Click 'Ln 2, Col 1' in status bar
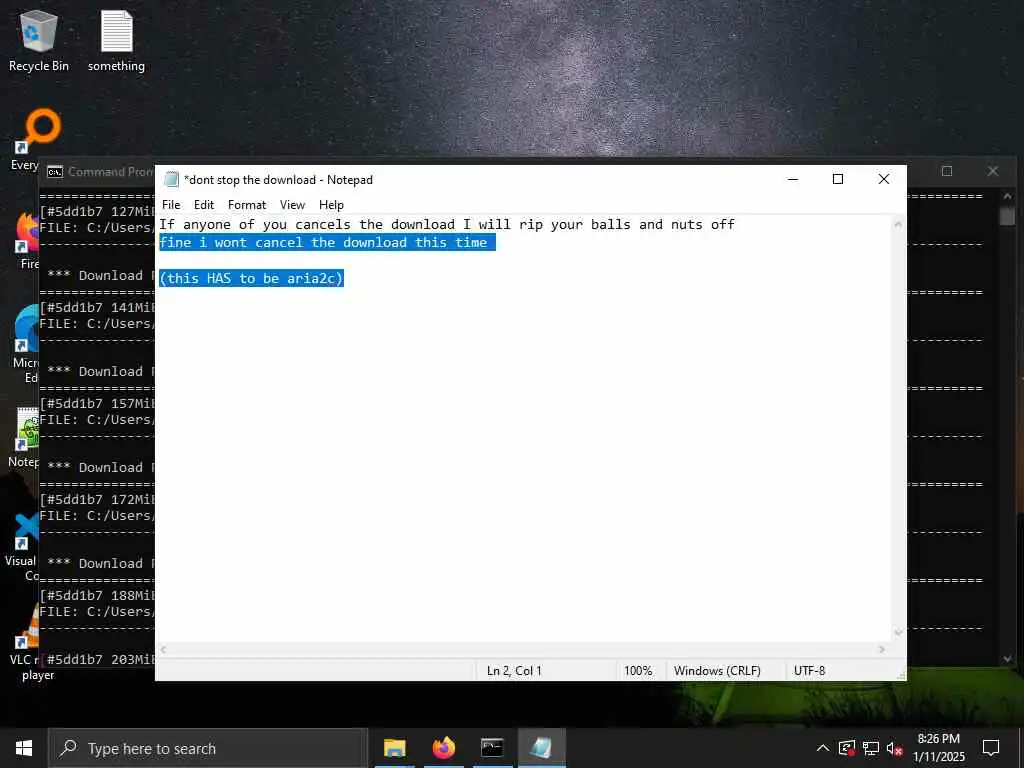 514,671
